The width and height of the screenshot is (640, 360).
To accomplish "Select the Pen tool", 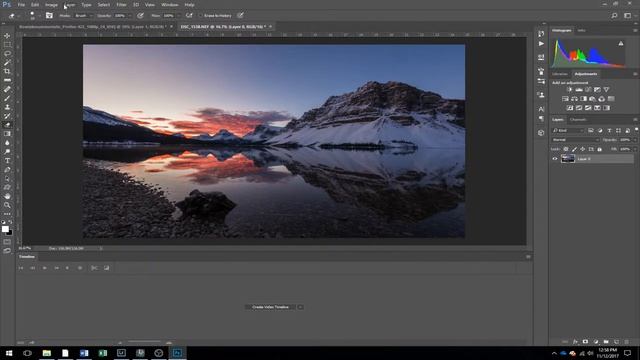I will 7,170.
